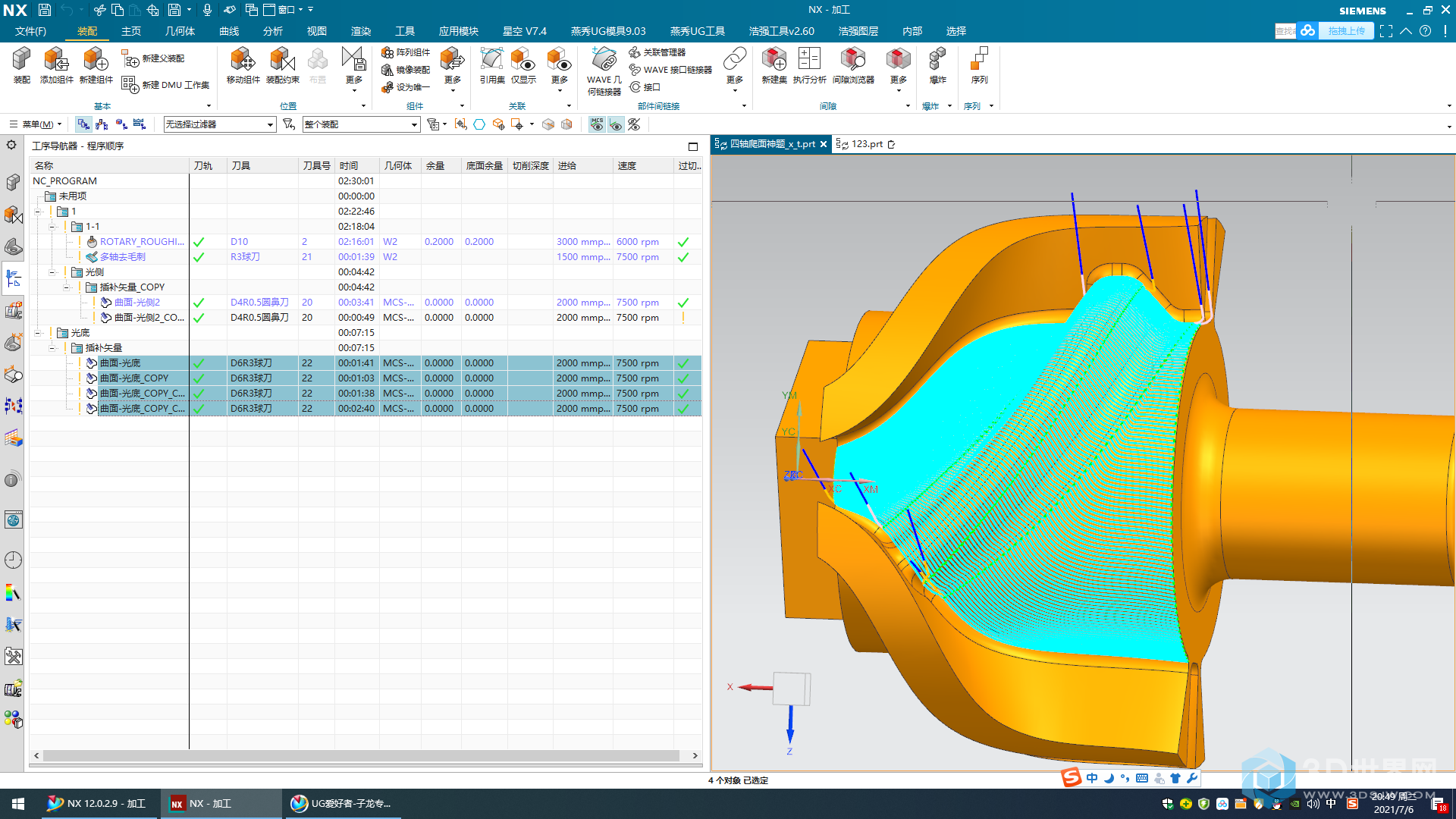
Task: Click the navigator horizontal scrollbar
Action: click(361, 756)
